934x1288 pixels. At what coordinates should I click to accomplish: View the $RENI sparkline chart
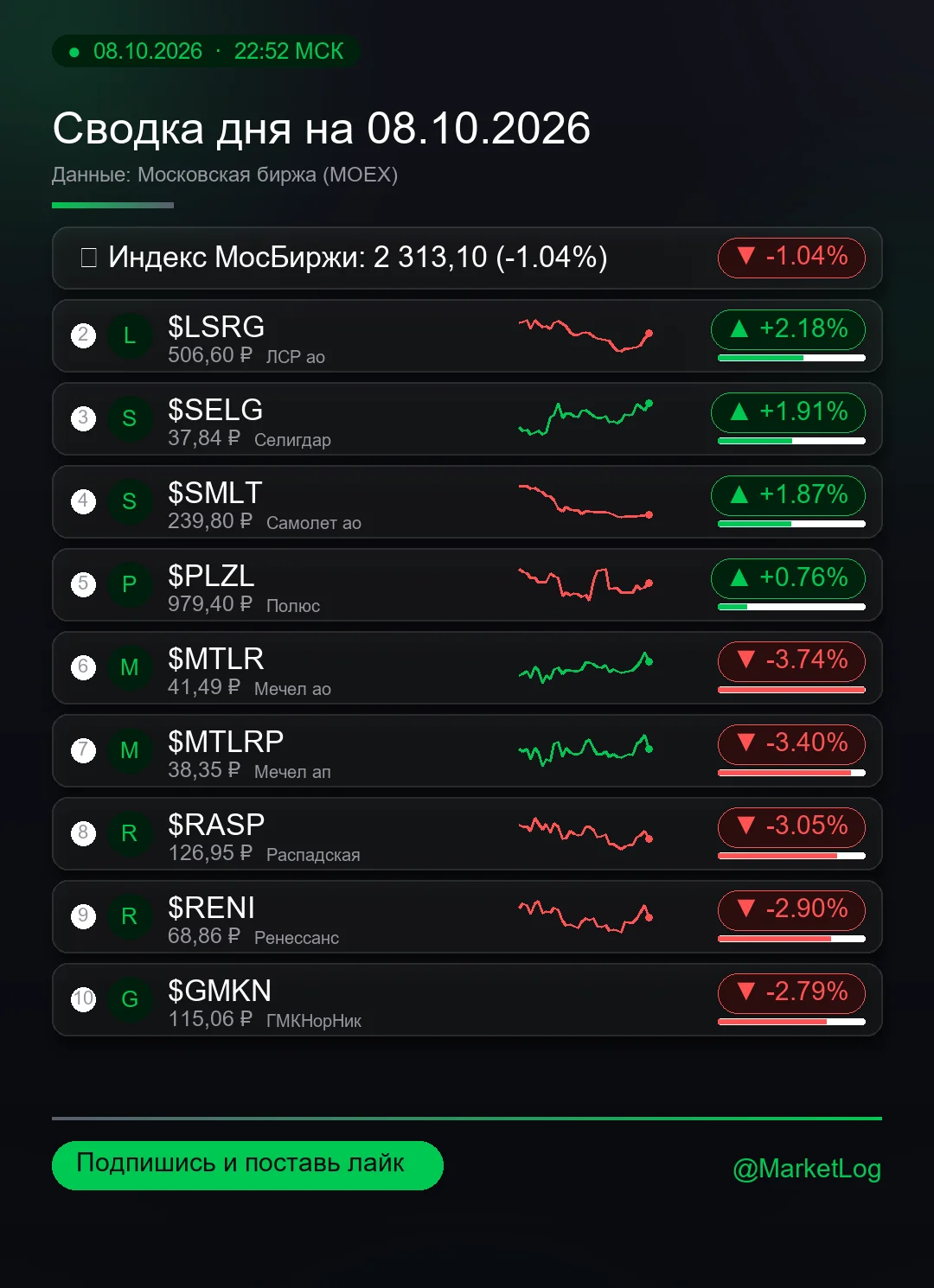(585, 916)
